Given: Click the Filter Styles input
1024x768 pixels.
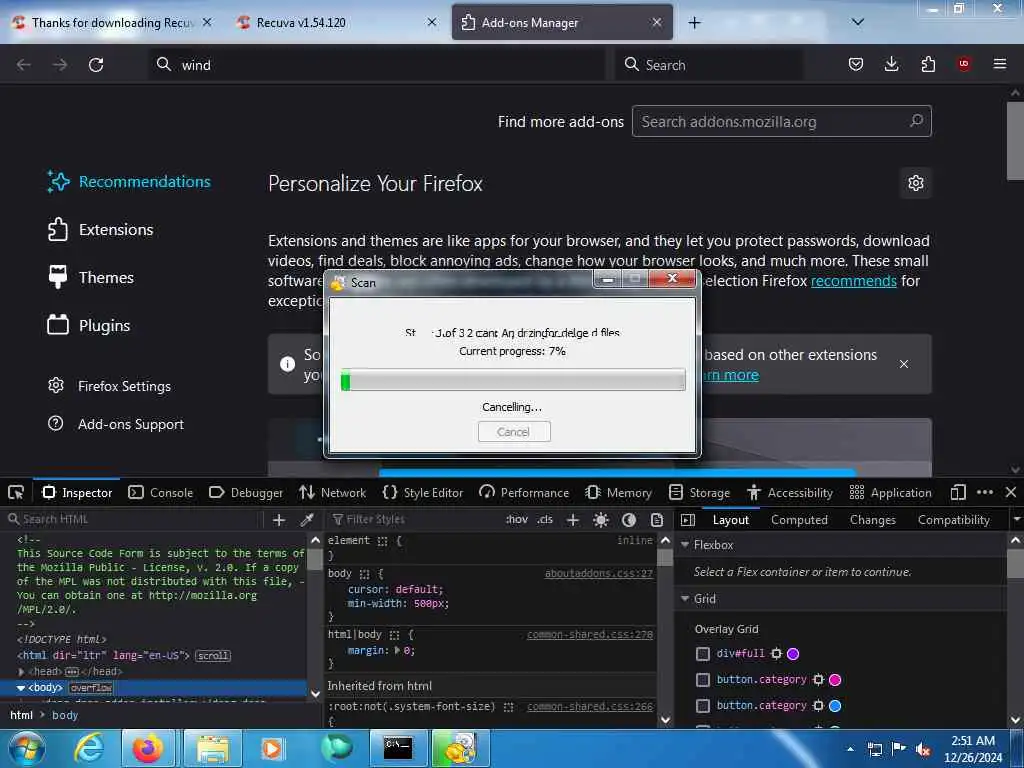Looking at the screenshot, I should pyautogui.click(x=415, y=520).
